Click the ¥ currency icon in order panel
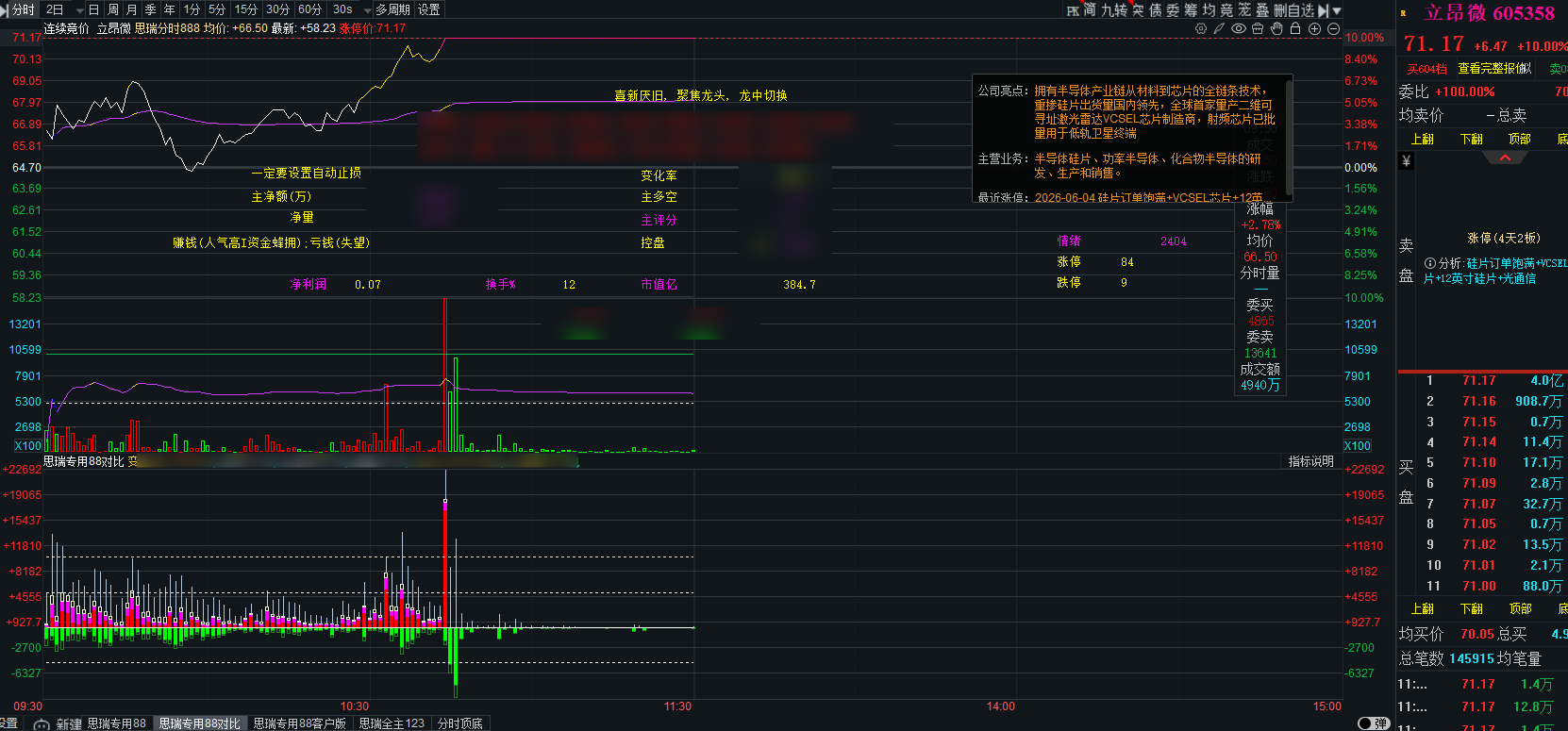The width and height of the screenshot is (1568, 731). pos(1407,161)
